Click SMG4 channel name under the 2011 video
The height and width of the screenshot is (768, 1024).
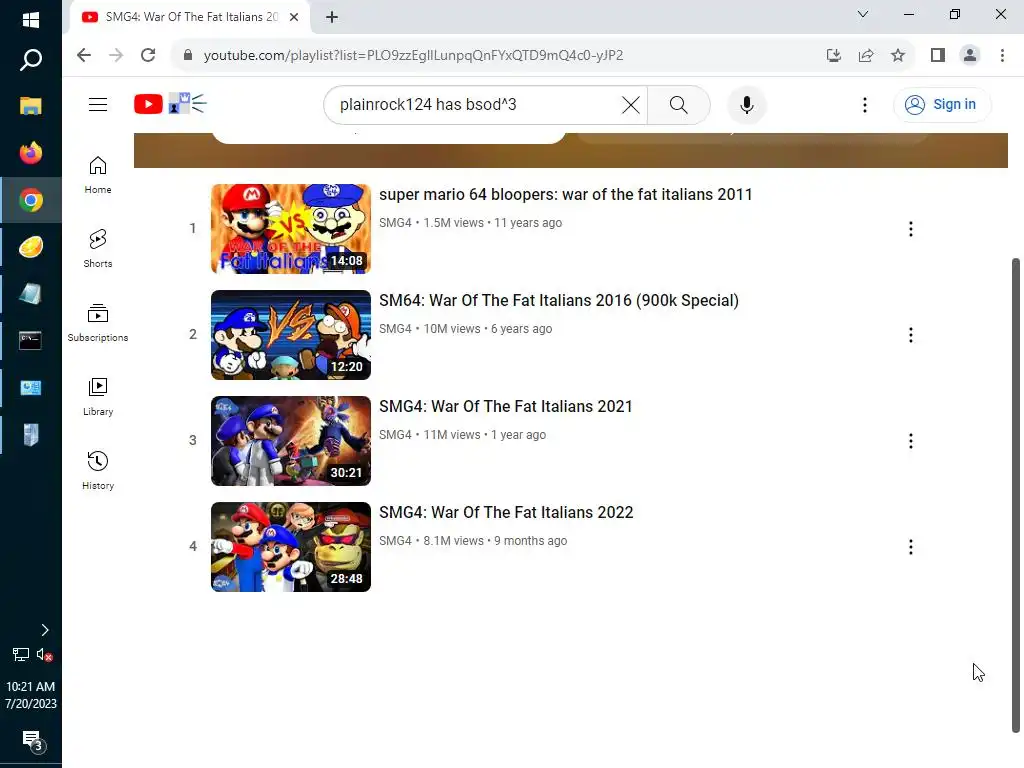[x=395, y=223]
